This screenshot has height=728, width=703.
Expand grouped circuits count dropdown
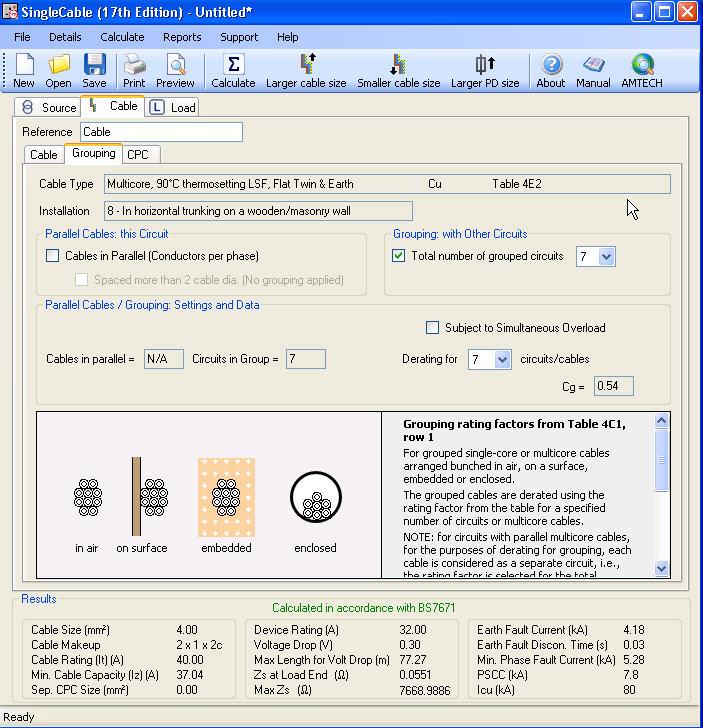point(606,257)
